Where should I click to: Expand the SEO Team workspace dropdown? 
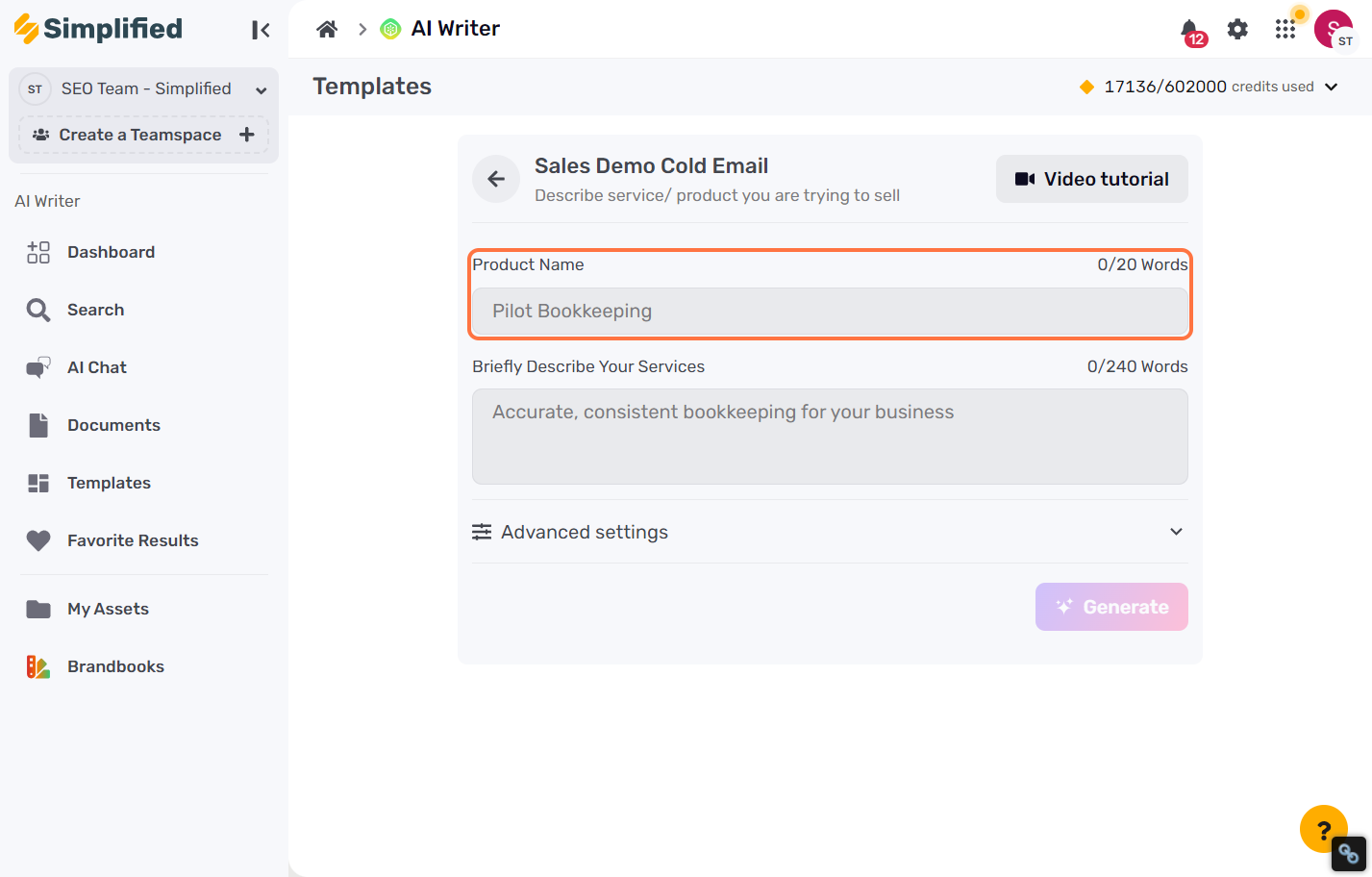point(261,89)
